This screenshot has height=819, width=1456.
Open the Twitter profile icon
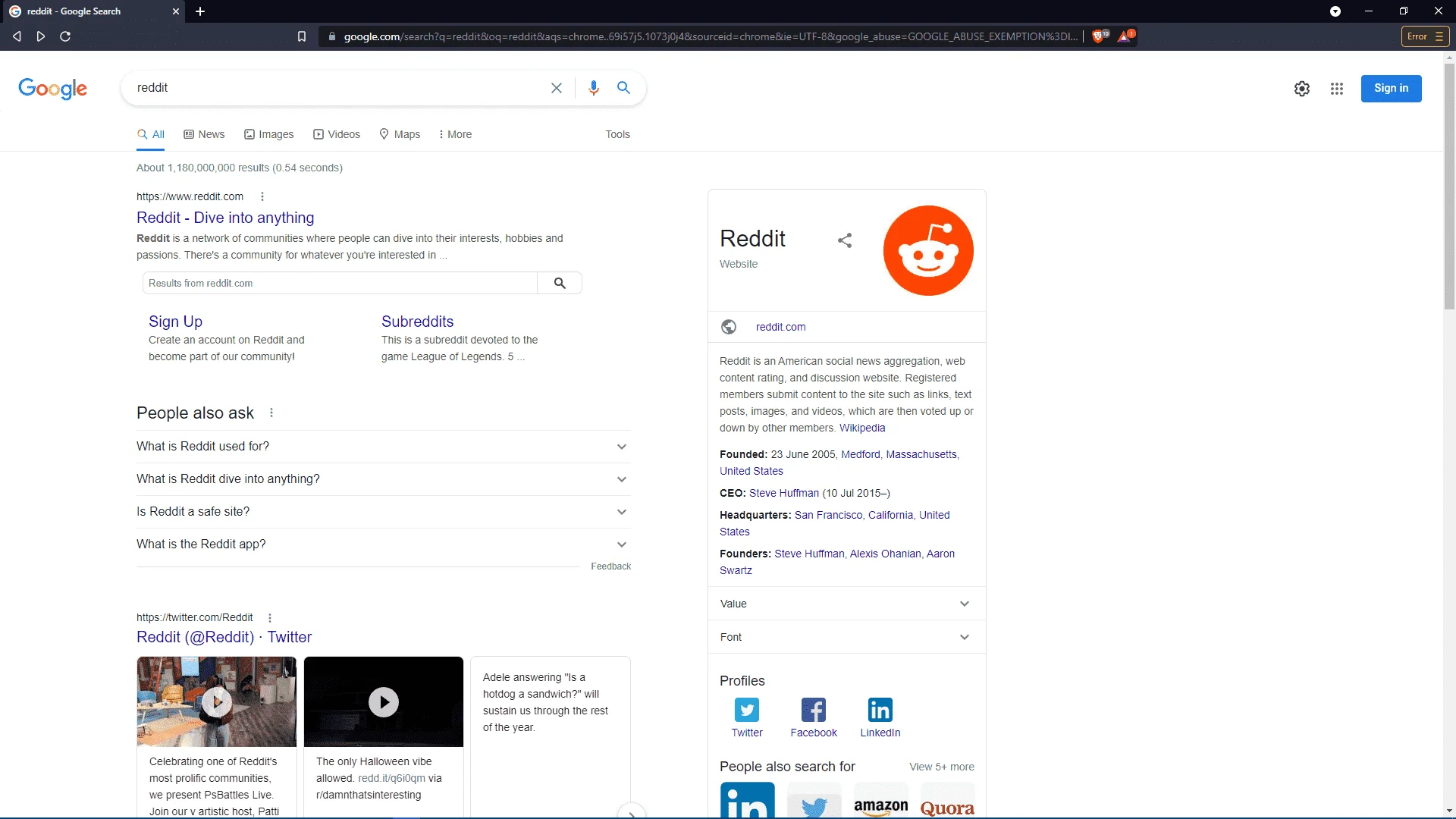747,711
